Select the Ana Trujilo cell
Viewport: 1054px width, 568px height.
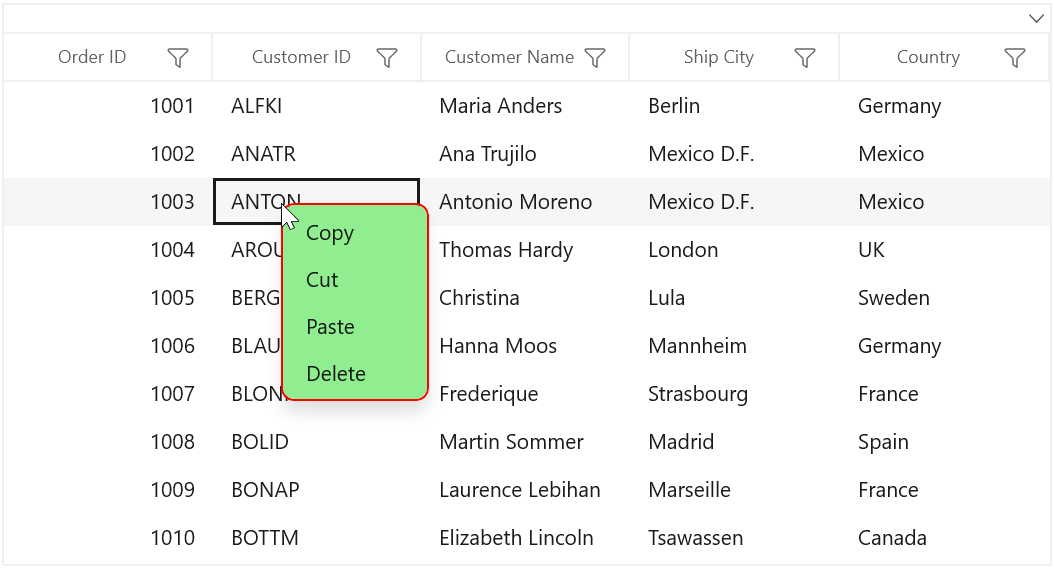pyautogui.click(x=525, y=154)
